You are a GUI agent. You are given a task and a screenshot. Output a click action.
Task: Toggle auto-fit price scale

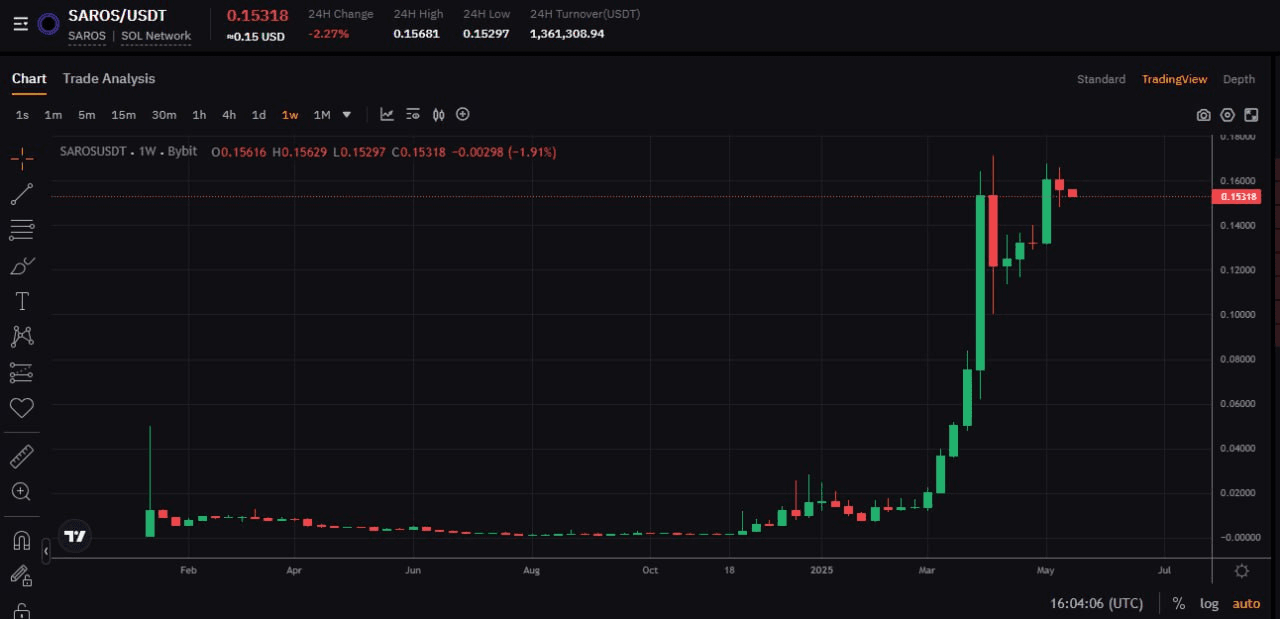point(1246,603)
